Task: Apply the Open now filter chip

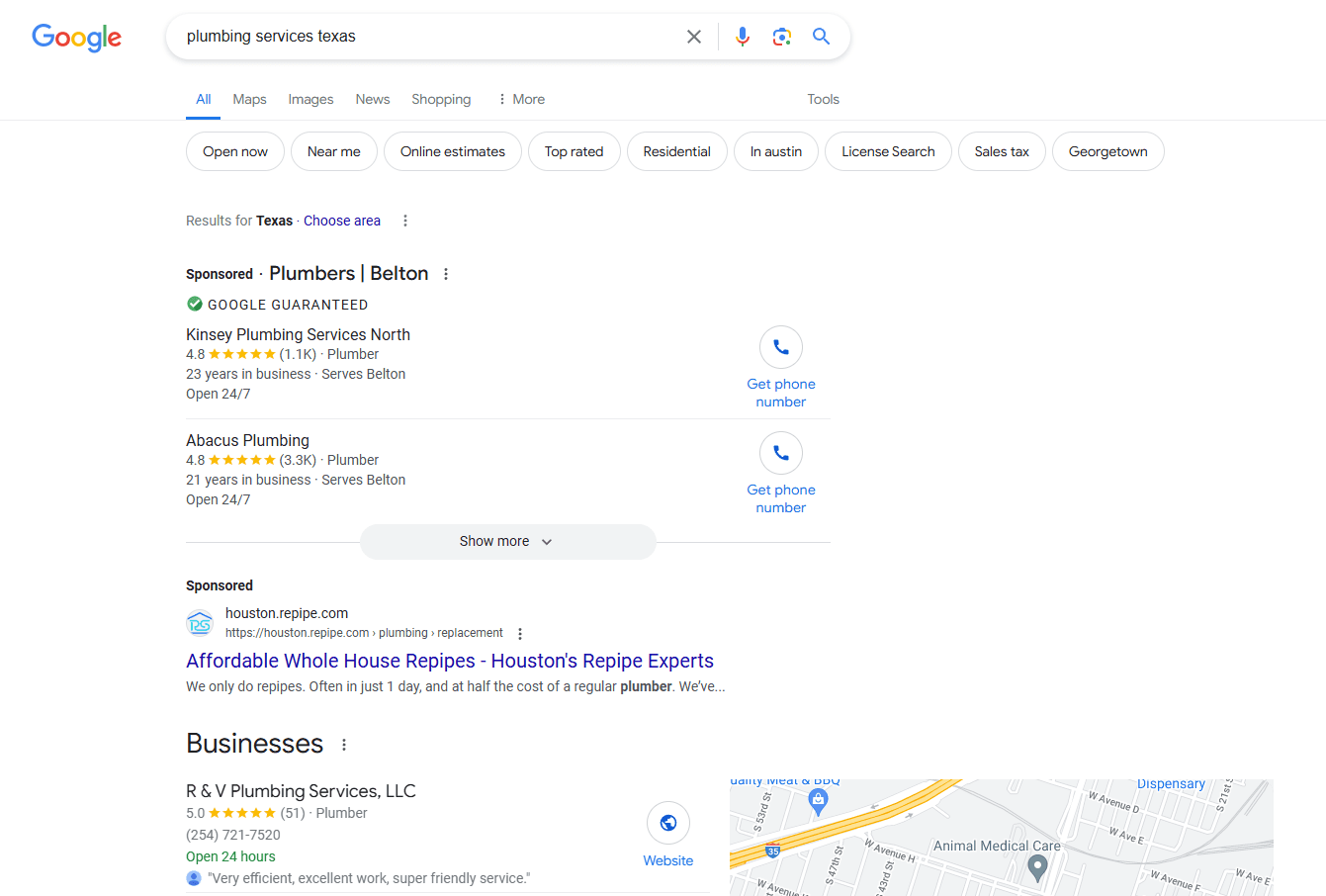Action: pos(235,151)
